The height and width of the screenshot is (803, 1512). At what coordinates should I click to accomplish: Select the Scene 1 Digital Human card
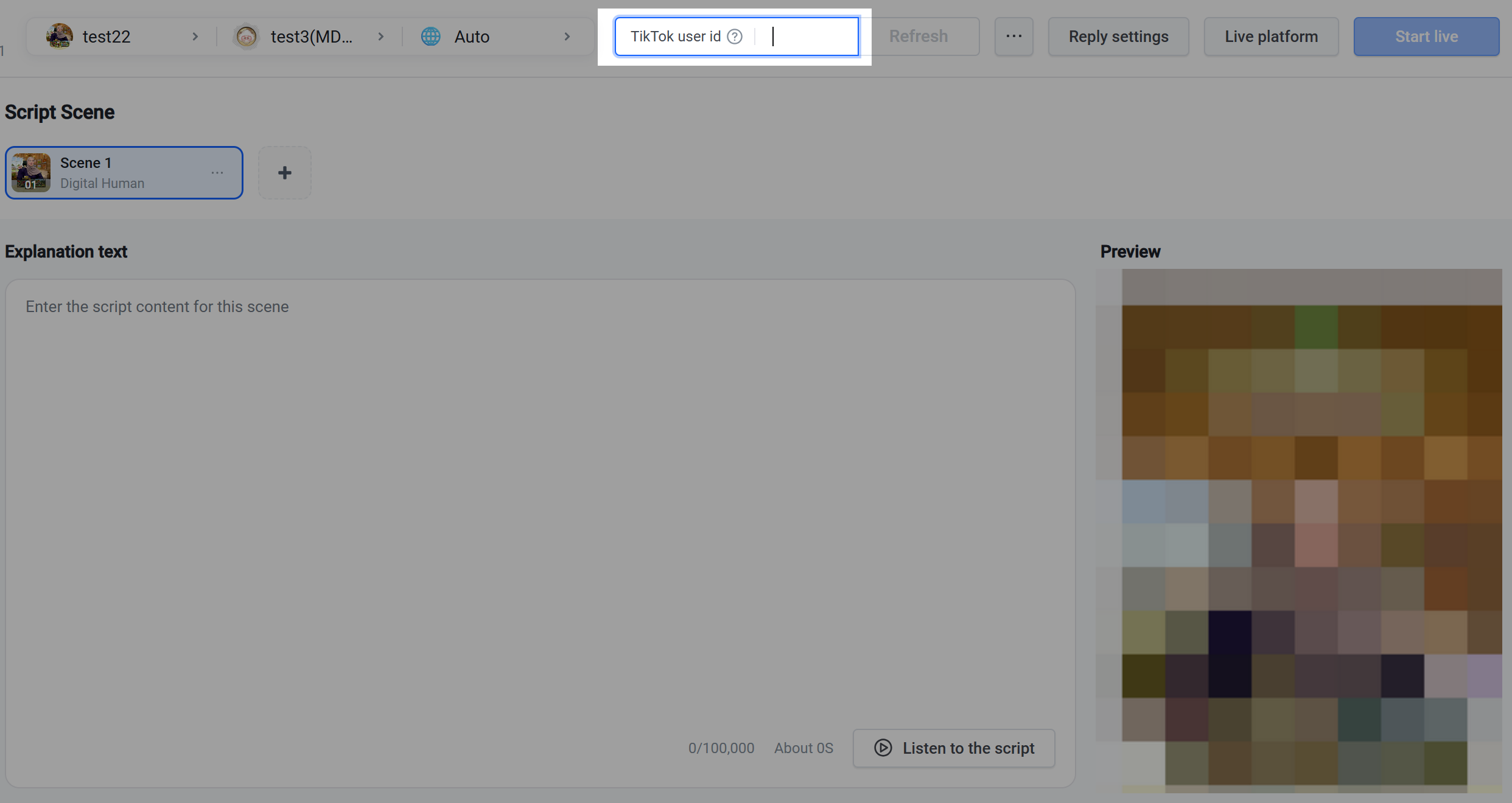point(124,173)
